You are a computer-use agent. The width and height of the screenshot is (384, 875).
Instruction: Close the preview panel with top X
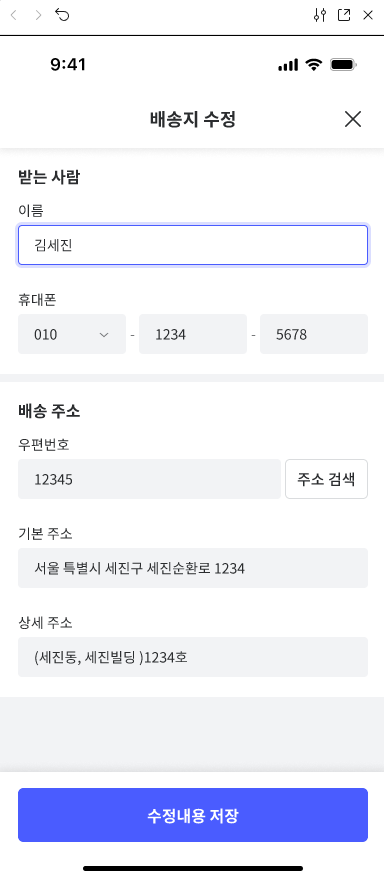pos(368,15)
